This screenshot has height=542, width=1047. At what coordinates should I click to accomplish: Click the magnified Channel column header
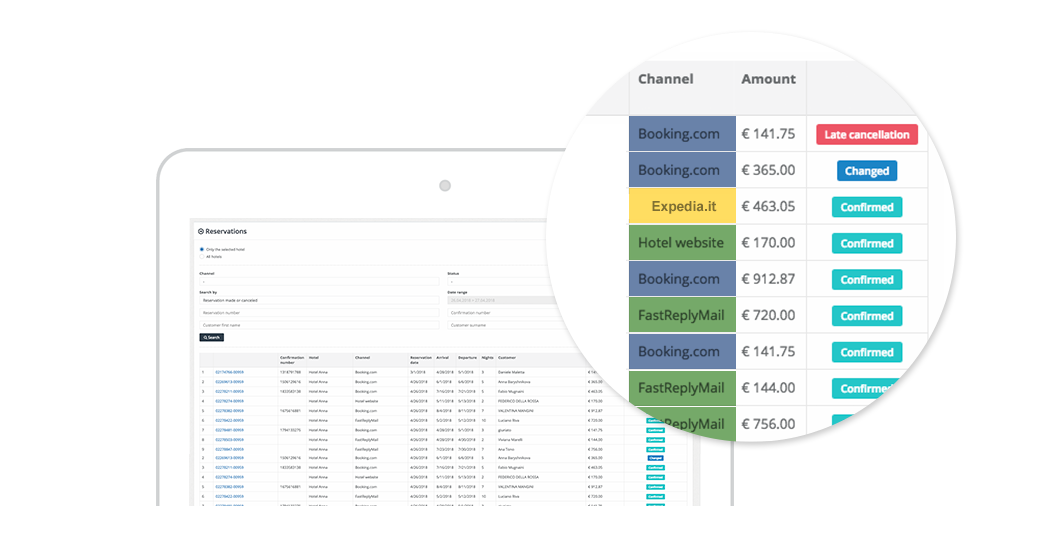pos(666,79)
